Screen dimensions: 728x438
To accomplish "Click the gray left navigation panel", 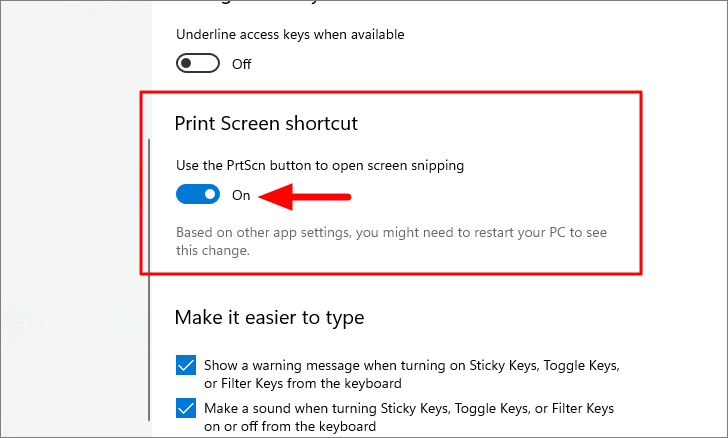I will pos(76,218).
